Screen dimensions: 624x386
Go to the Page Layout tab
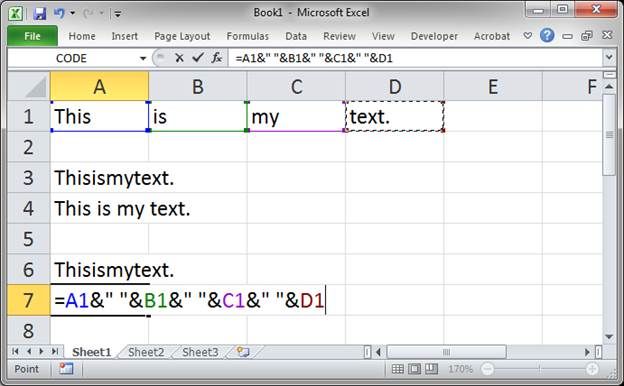coord(182,36)
